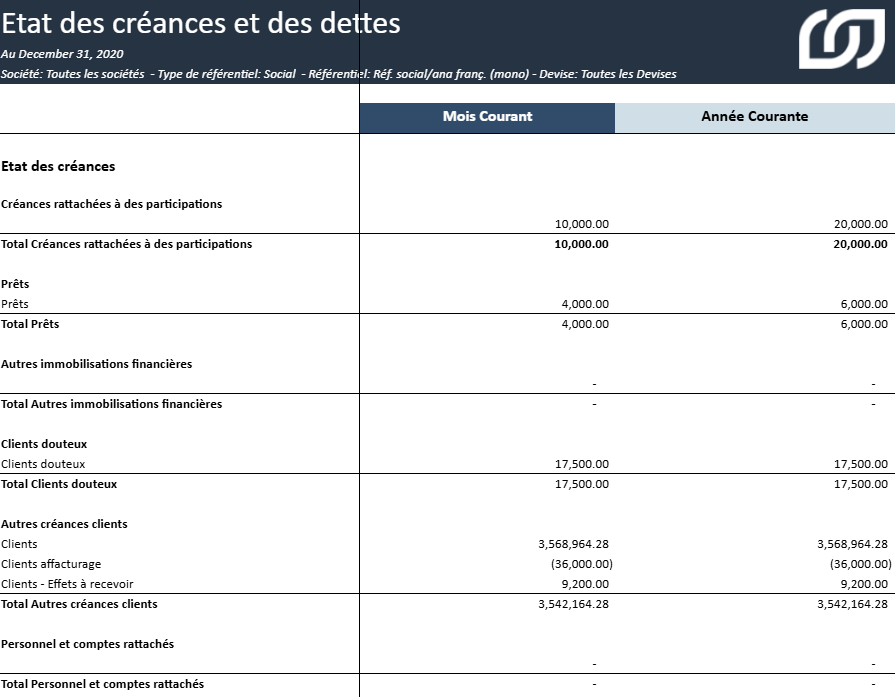Click total 3,542,164.28 under Mois Courant
This screenshot has height=697, width=895.
pos(574,604)
